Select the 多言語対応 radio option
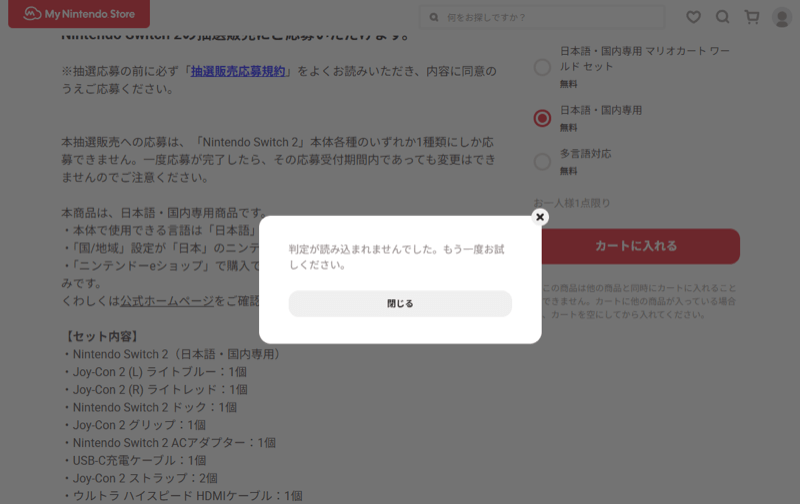 (542, 162)
